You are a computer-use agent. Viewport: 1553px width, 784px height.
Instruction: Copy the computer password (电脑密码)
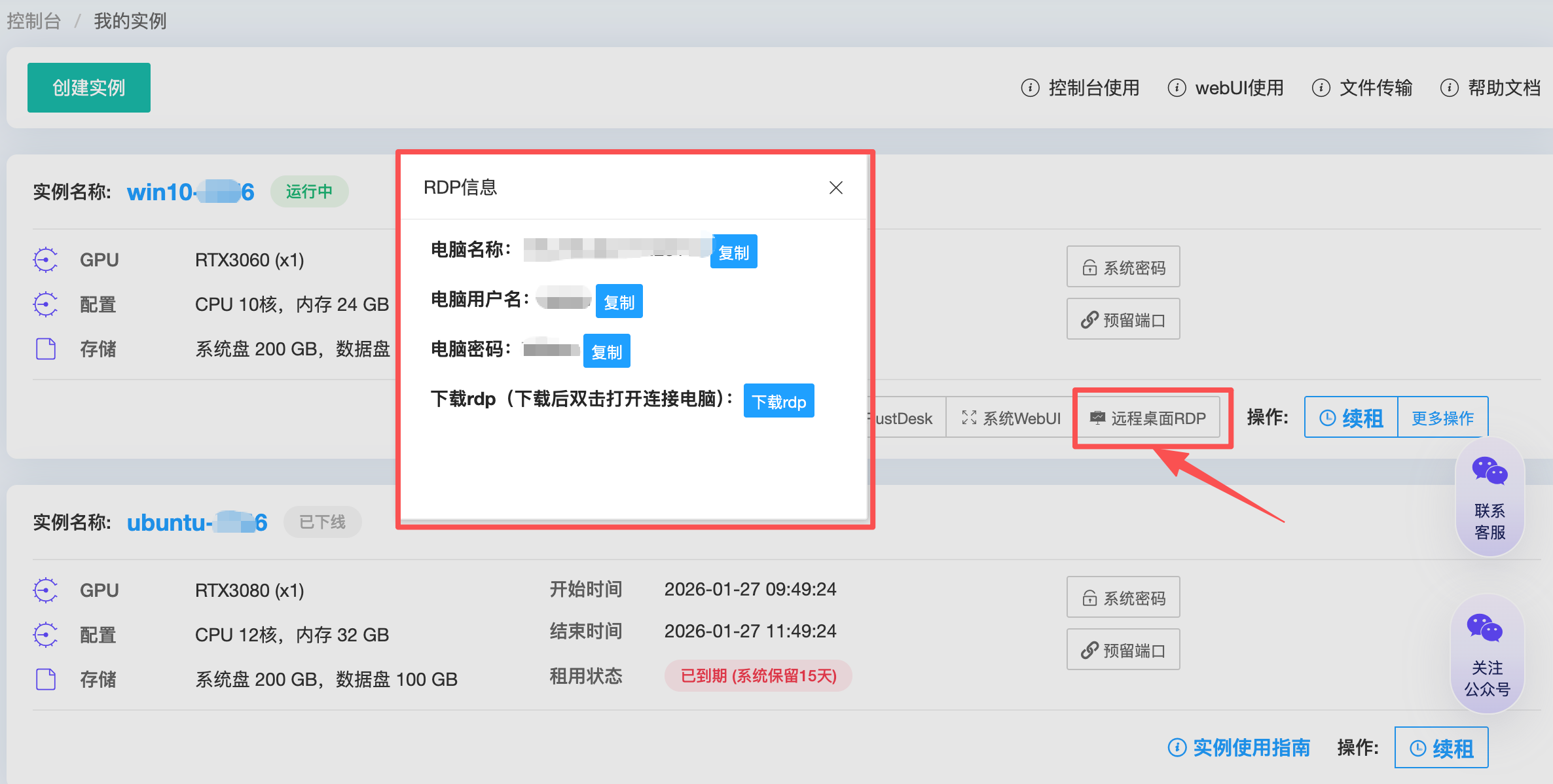[x=606, y=351]
